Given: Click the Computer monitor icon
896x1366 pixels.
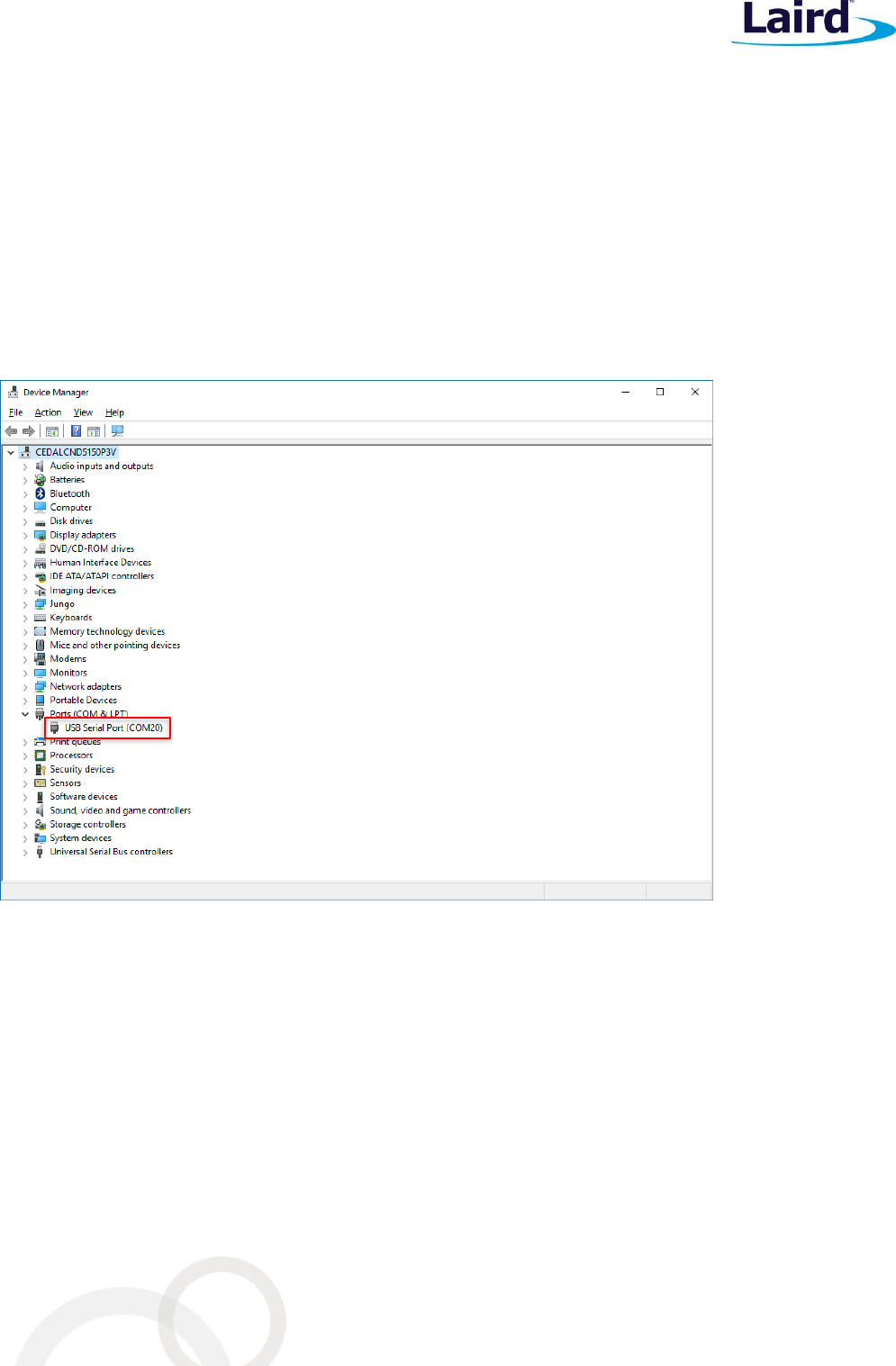Looking at the screenshot, I should [40, 507].
